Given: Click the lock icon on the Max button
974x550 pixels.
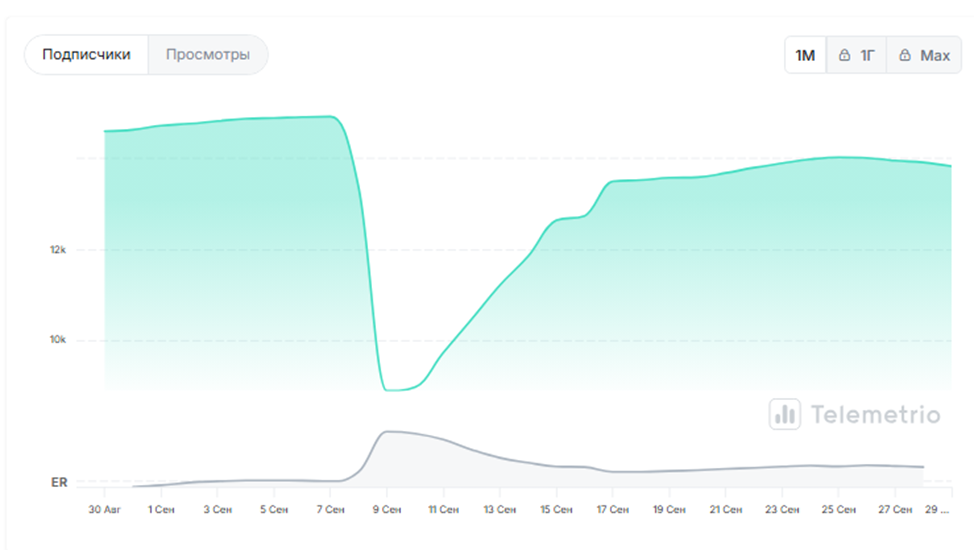Looking at the screenshot, I should click(905, 56).
